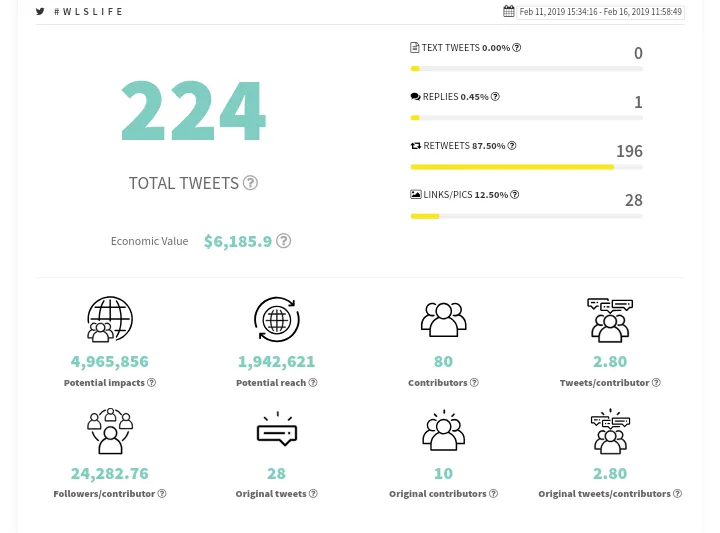Click the Links/Pics yellow progress bar
The width and height of the screenshot is (720, 533).
[x=526, y=216]
